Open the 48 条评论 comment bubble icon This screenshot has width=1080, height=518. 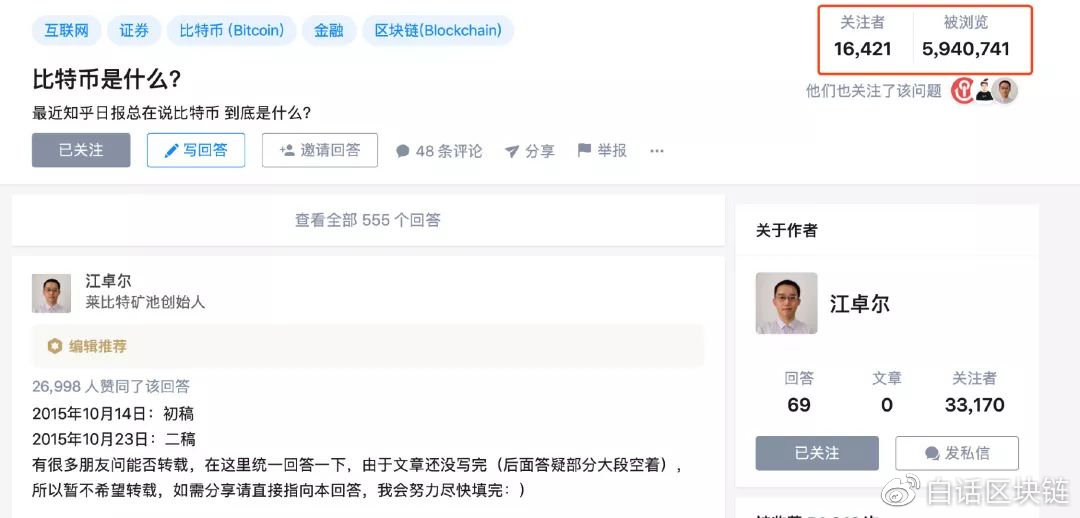(x=403, y=152)
